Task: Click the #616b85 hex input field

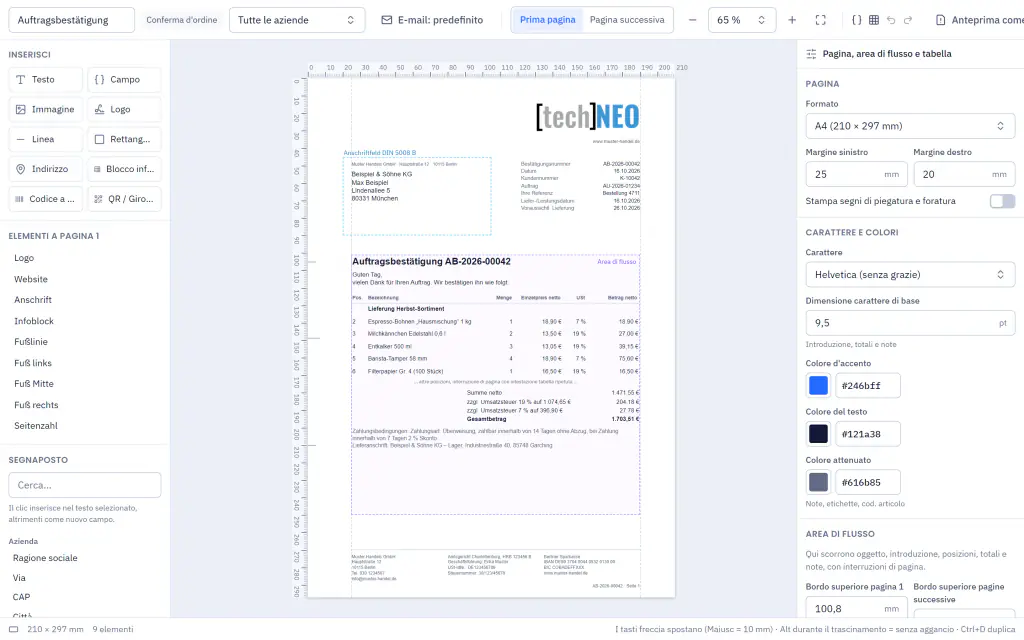Action: (868, 483)
